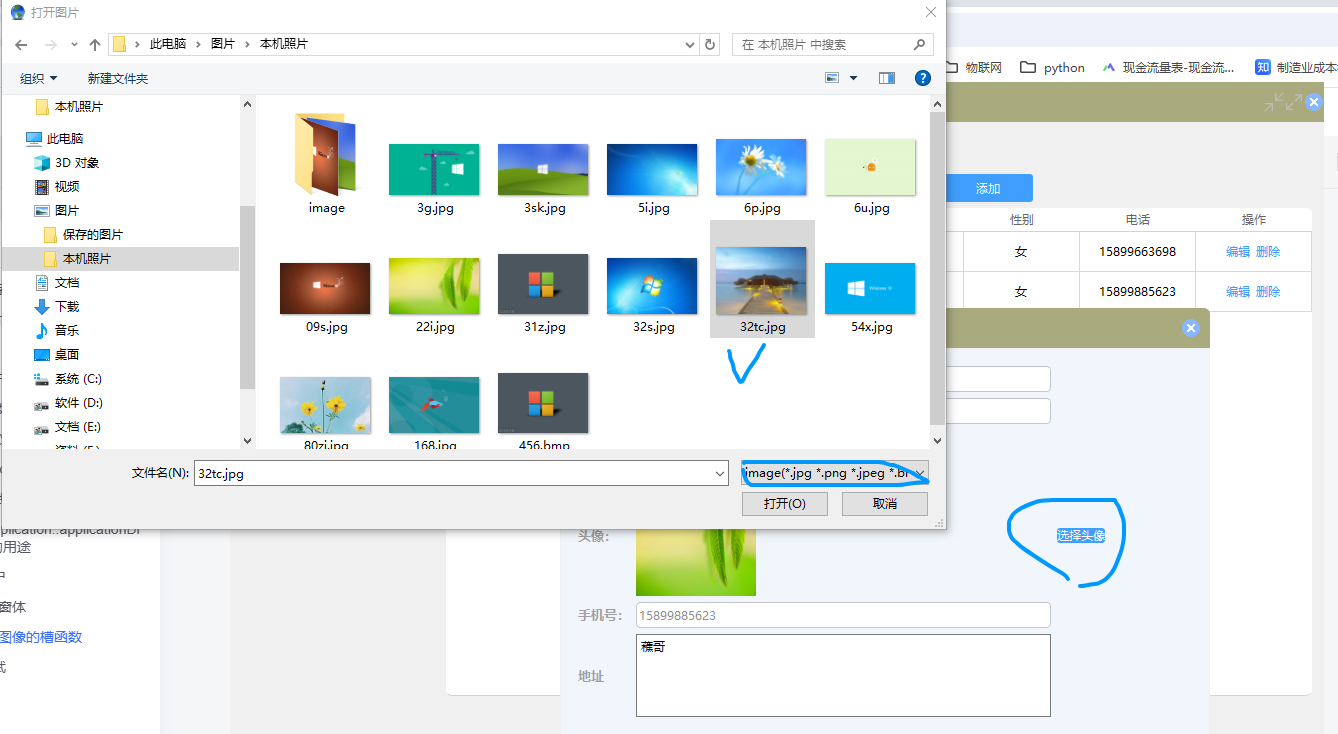This screenshot has width=1338, height=734.
Task: Select the 80zi.jpg flower thumbnail
Action: pyautogui.click(x=325, y=405)
